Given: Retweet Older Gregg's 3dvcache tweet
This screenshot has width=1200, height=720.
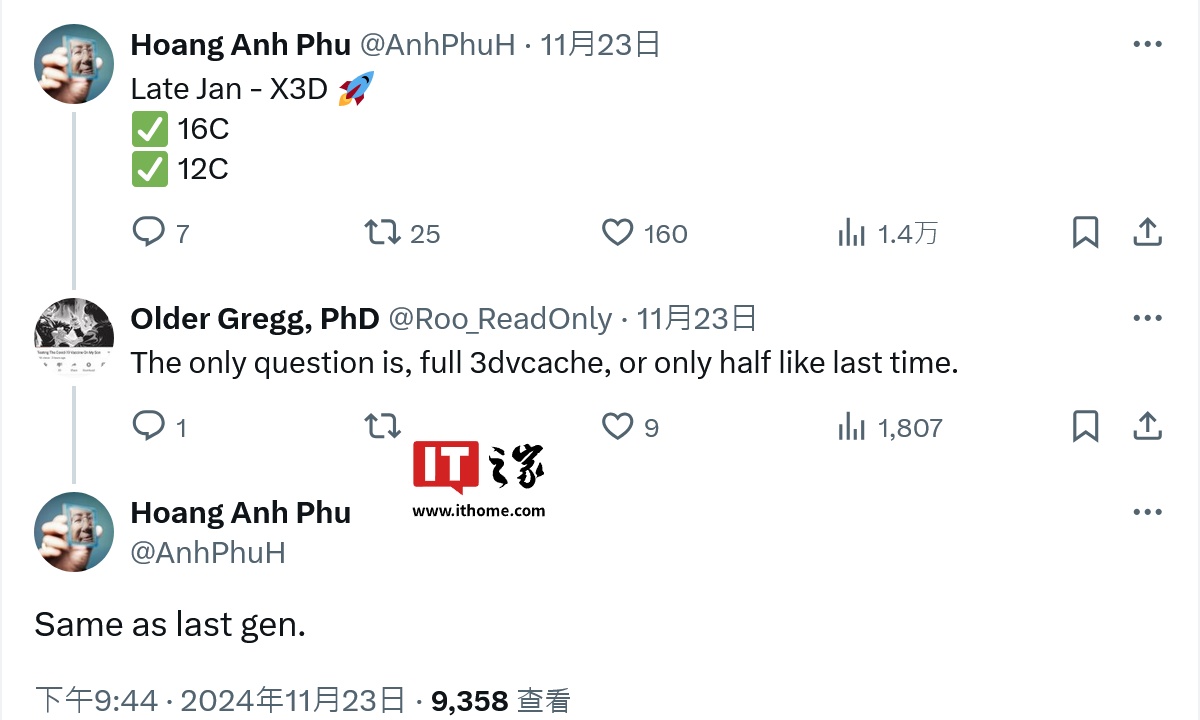Looking at the screenshot, I should 381,427.
